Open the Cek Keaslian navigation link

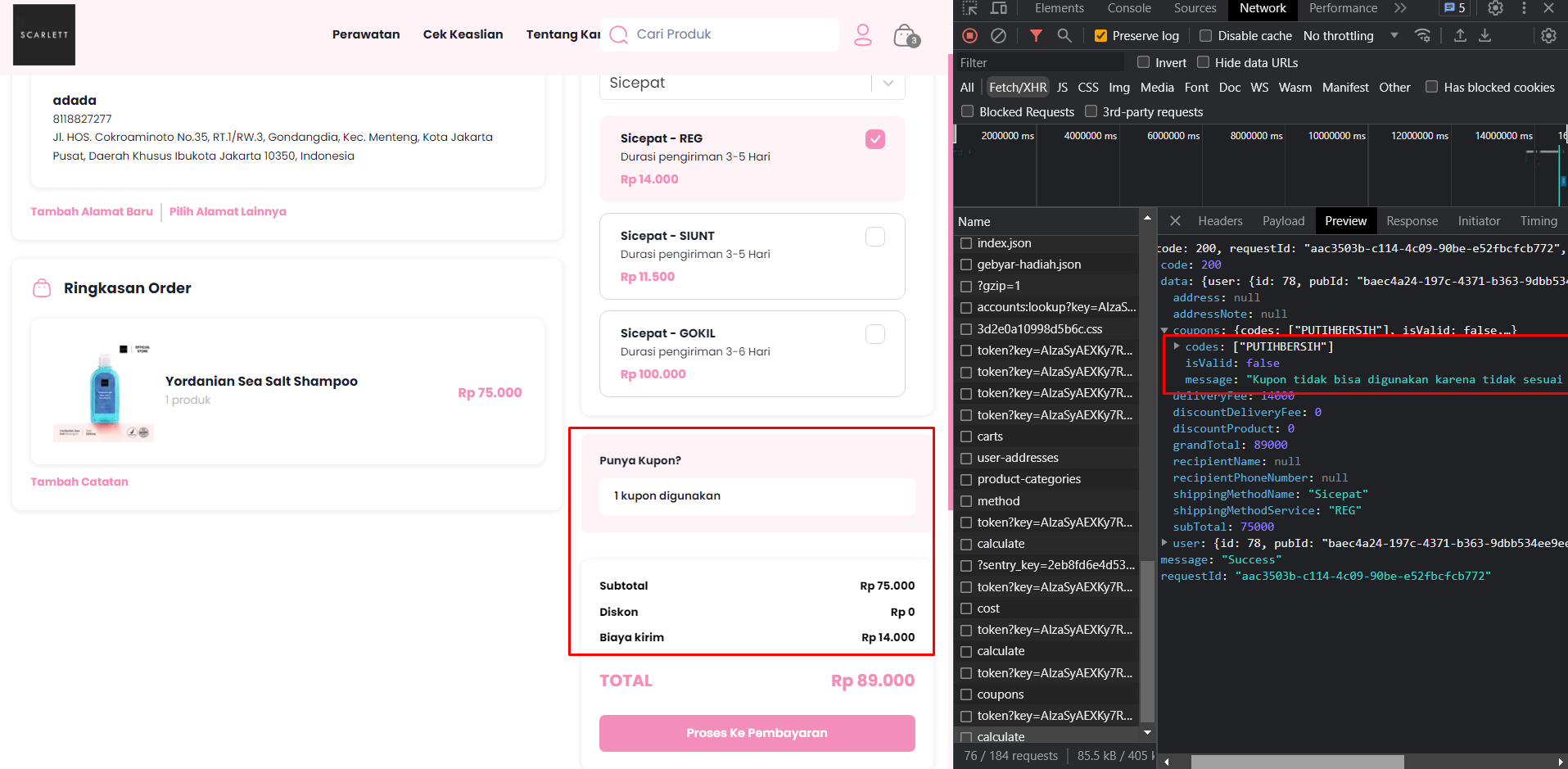(463, 34)
